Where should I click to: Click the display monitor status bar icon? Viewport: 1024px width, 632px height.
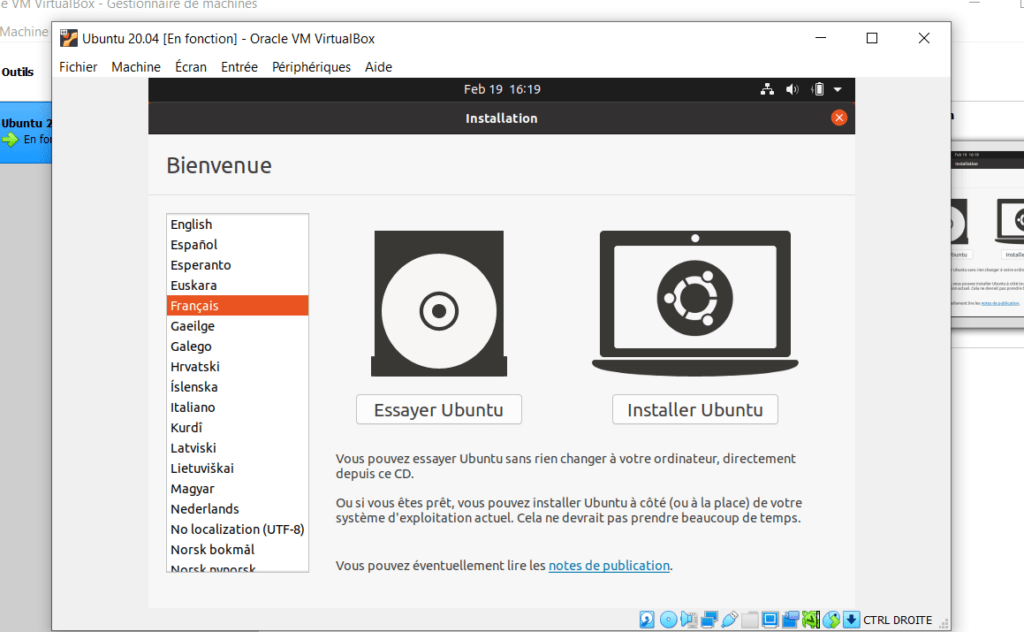770,620
